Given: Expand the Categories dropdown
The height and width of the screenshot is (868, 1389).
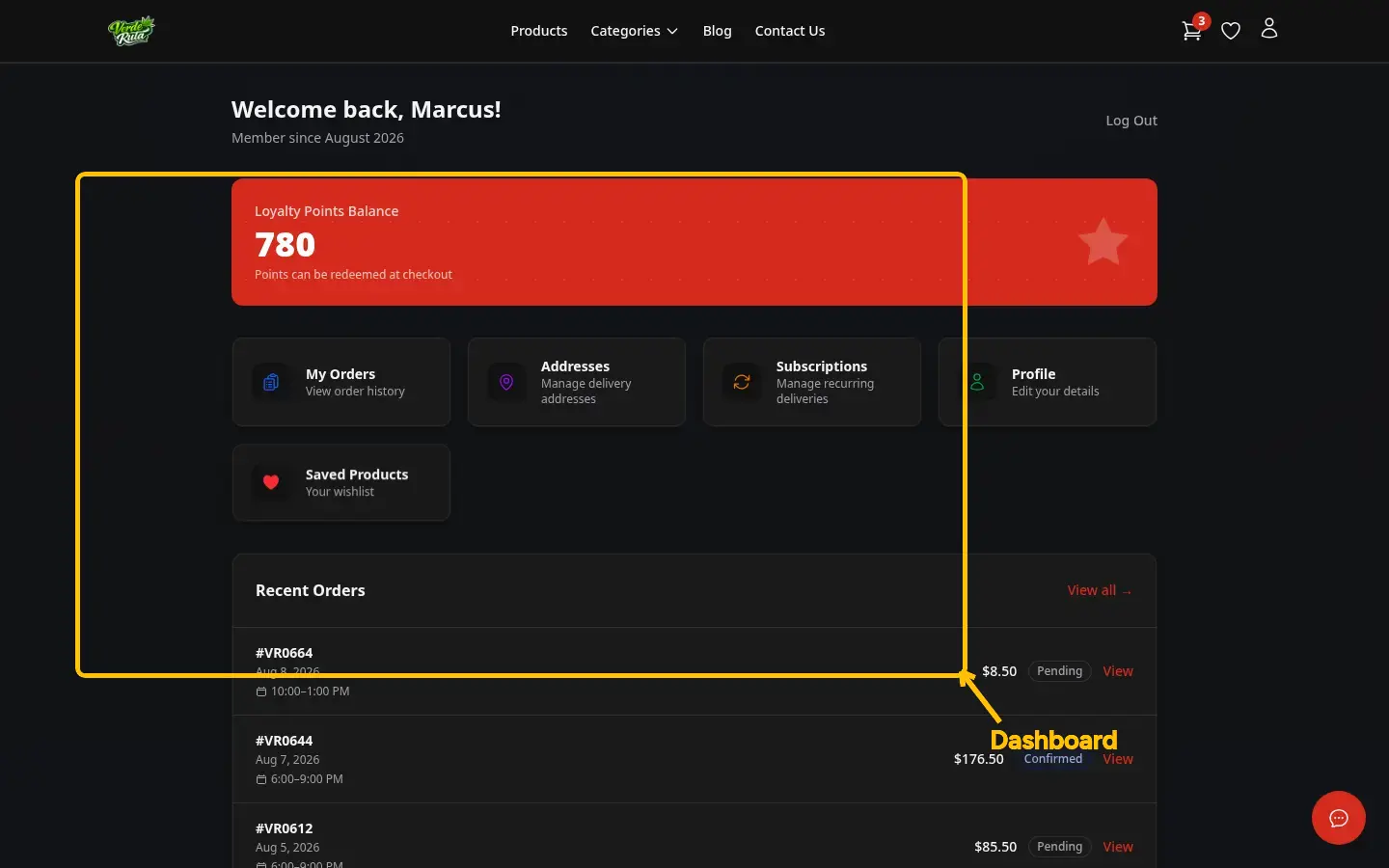Looking at the screenshot, I should [634, 31].
